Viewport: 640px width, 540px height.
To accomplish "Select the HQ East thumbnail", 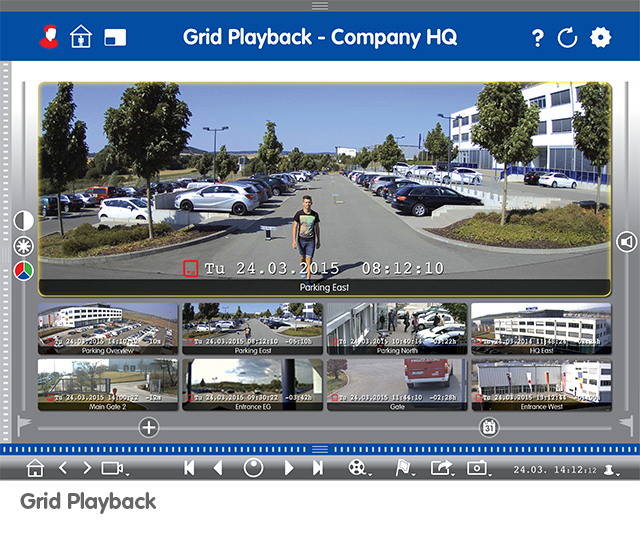I will click(x=542, y=329).
